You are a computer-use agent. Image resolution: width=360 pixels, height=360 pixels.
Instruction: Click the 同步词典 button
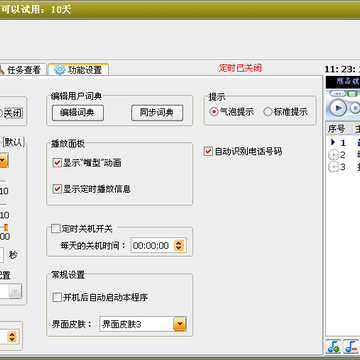pyautogui.click(x=157, y=113)
